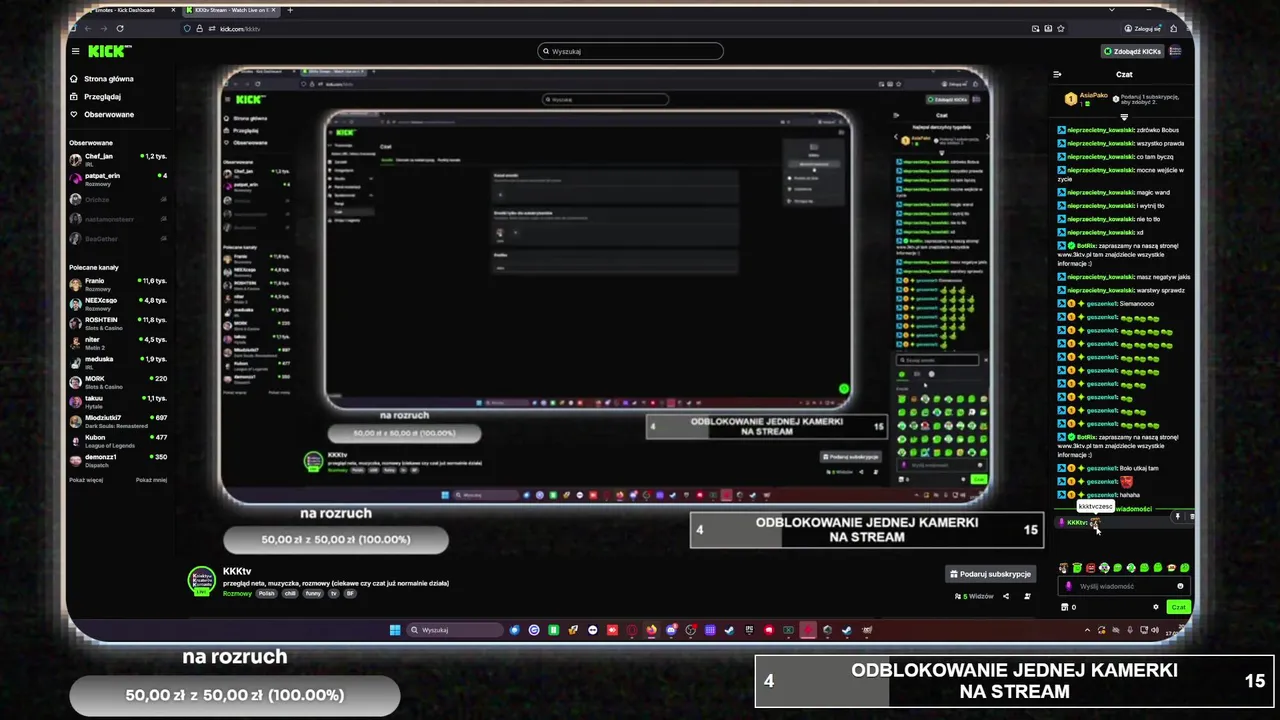Open recommended channel NEEXcsgo
Viewport: 1280px width, 720px height.
(118, 303)
